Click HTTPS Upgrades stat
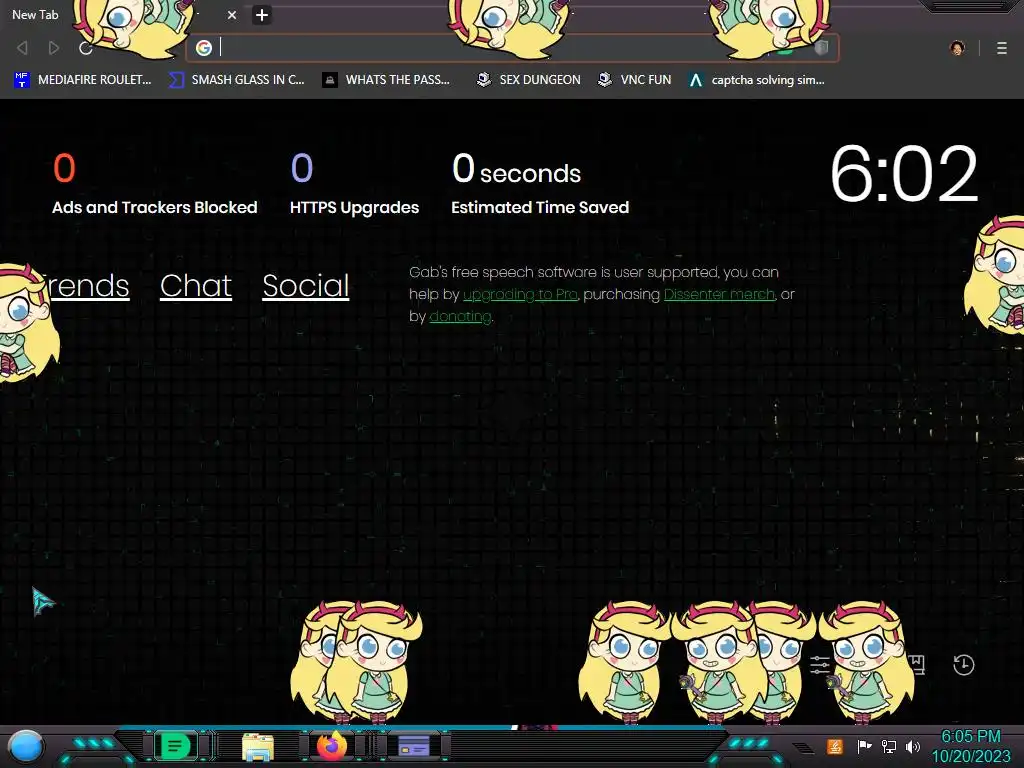This screenshot has width=1024, height=768. pyautogui.click(x=354, y=184)
